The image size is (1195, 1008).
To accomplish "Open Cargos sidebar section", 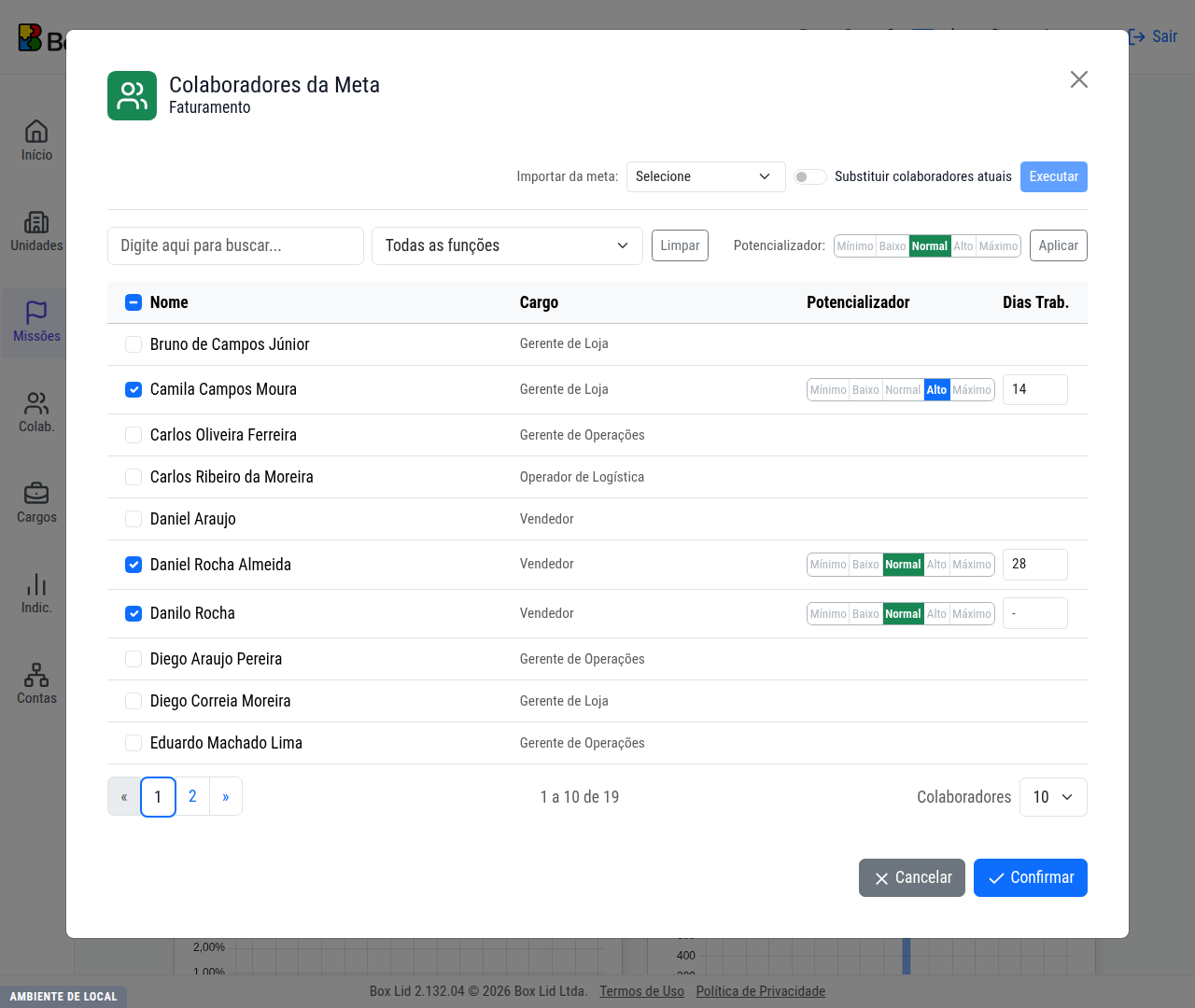I will [36, 503].
